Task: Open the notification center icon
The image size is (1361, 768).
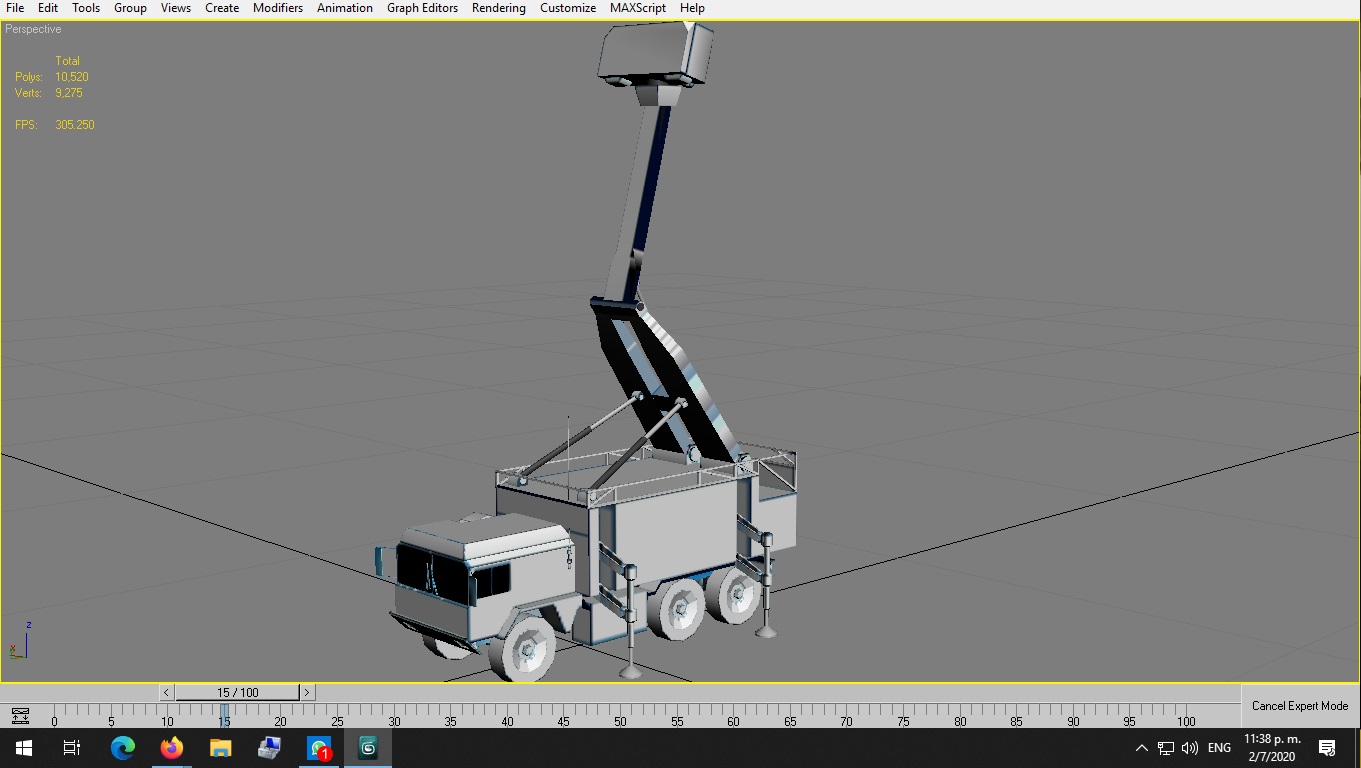Action: point(1327,748)
